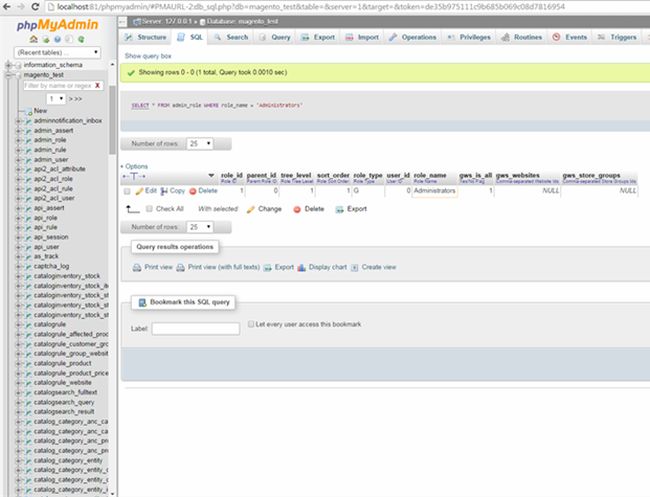
Task: Click Export icon in Query results operations
Action: [268, 267]
